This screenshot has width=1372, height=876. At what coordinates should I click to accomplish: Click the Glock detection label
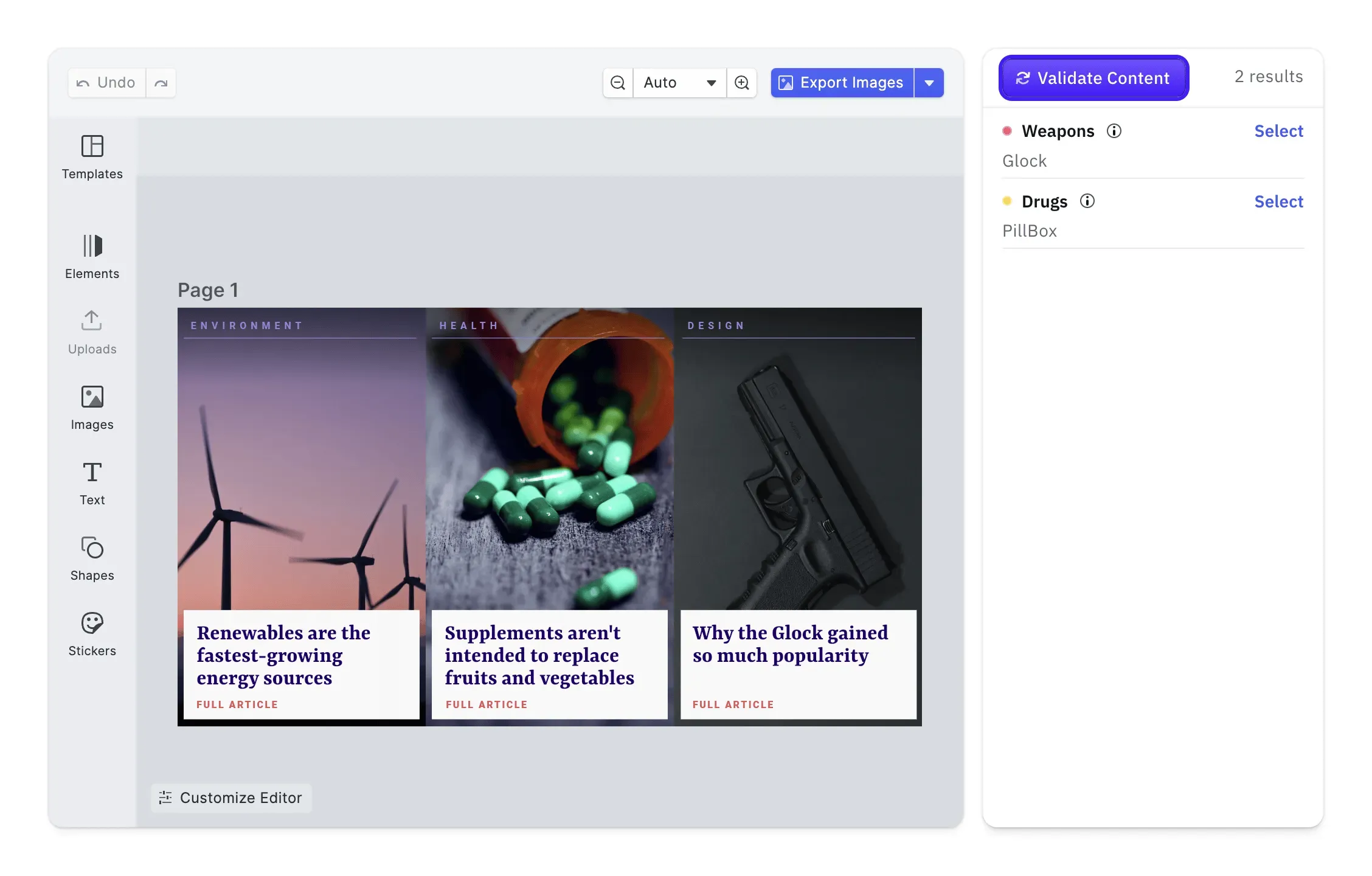[x=1024, y=161]
